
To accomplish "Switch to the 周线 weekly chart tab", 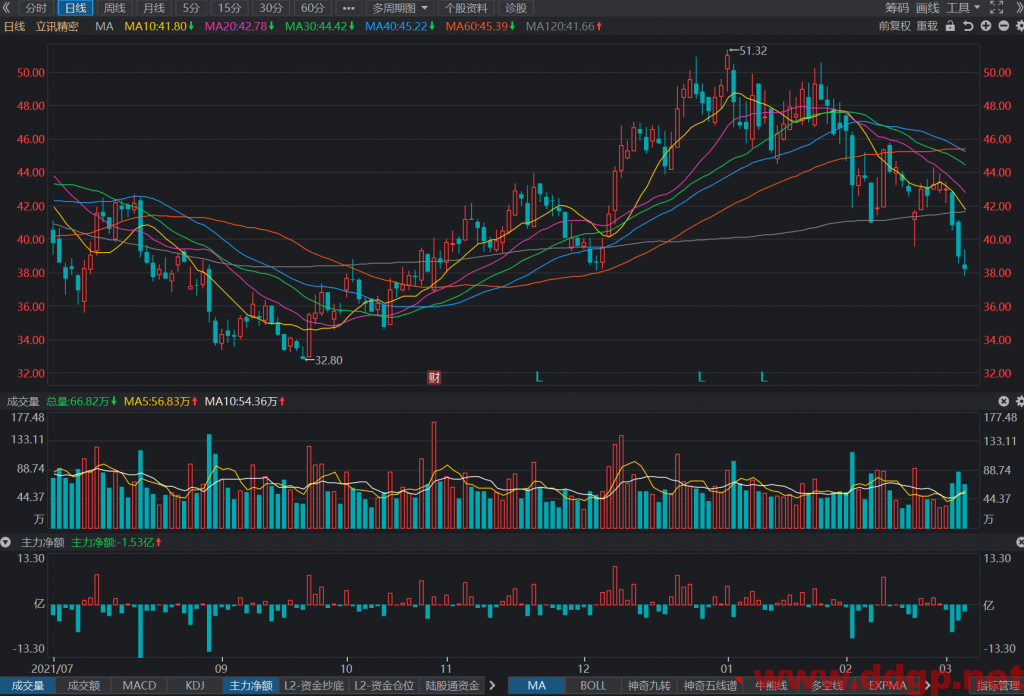I will click(x=114, y=8).
